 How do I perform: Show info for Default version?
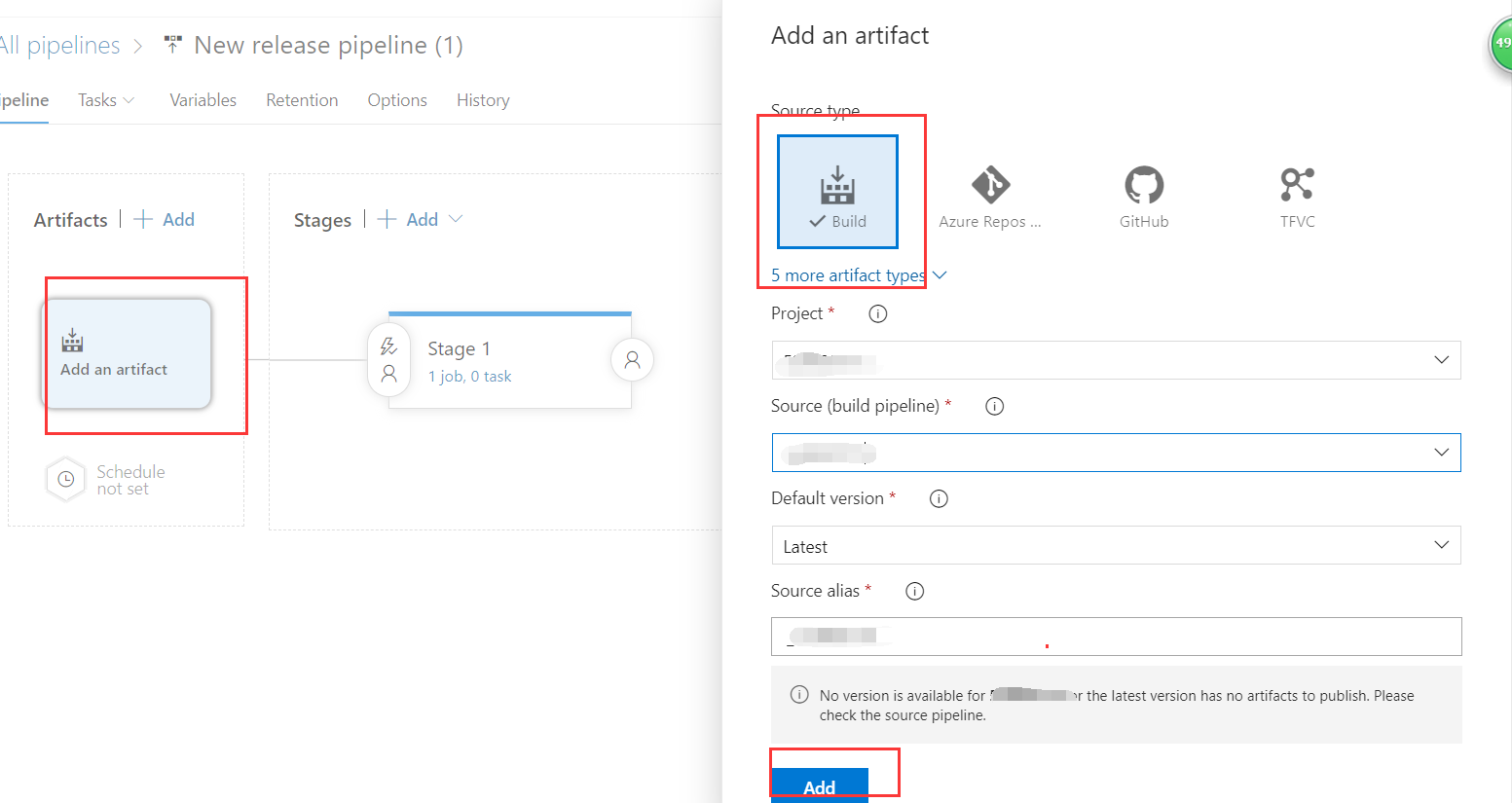[939, 498]
